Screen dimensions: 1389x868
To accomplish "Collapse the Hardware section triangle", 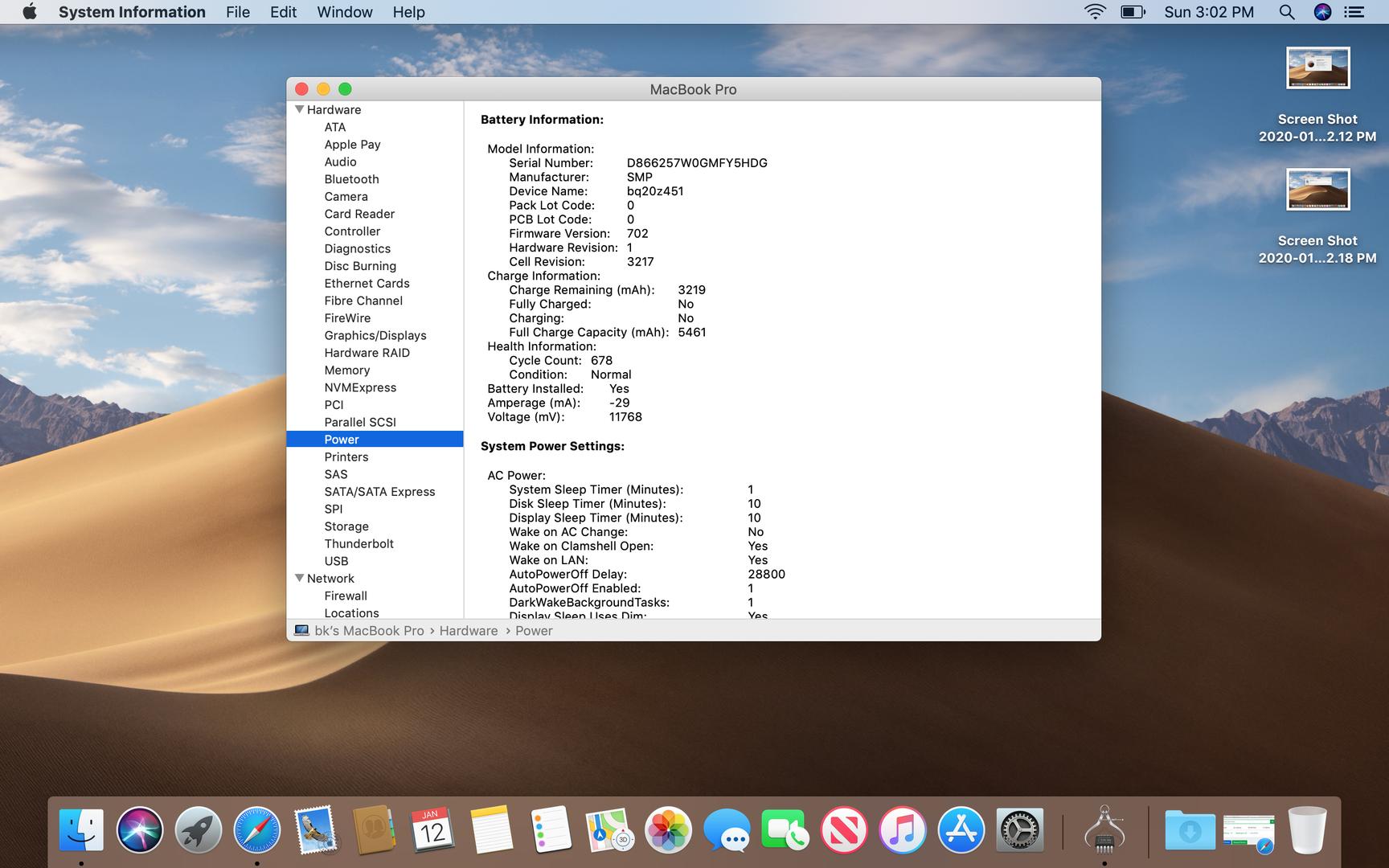I will tap(299, 109).
